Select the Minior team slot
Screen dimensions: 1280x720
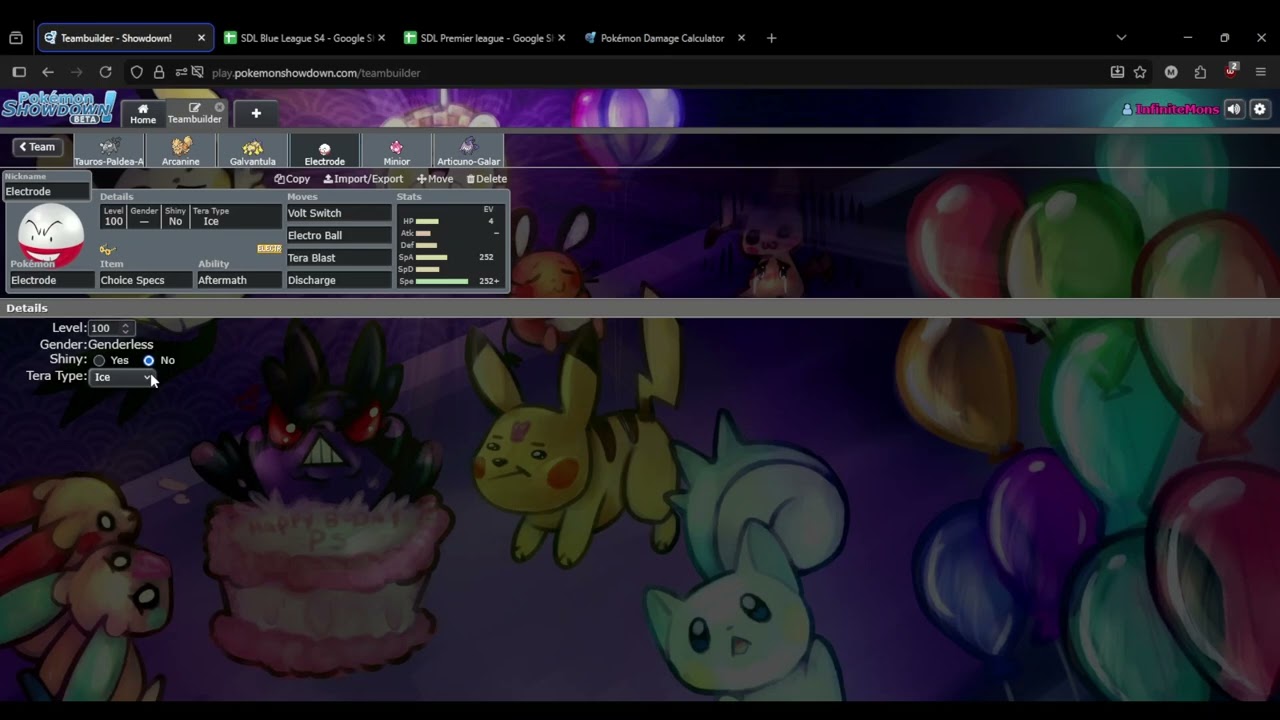tap(397, 151)
